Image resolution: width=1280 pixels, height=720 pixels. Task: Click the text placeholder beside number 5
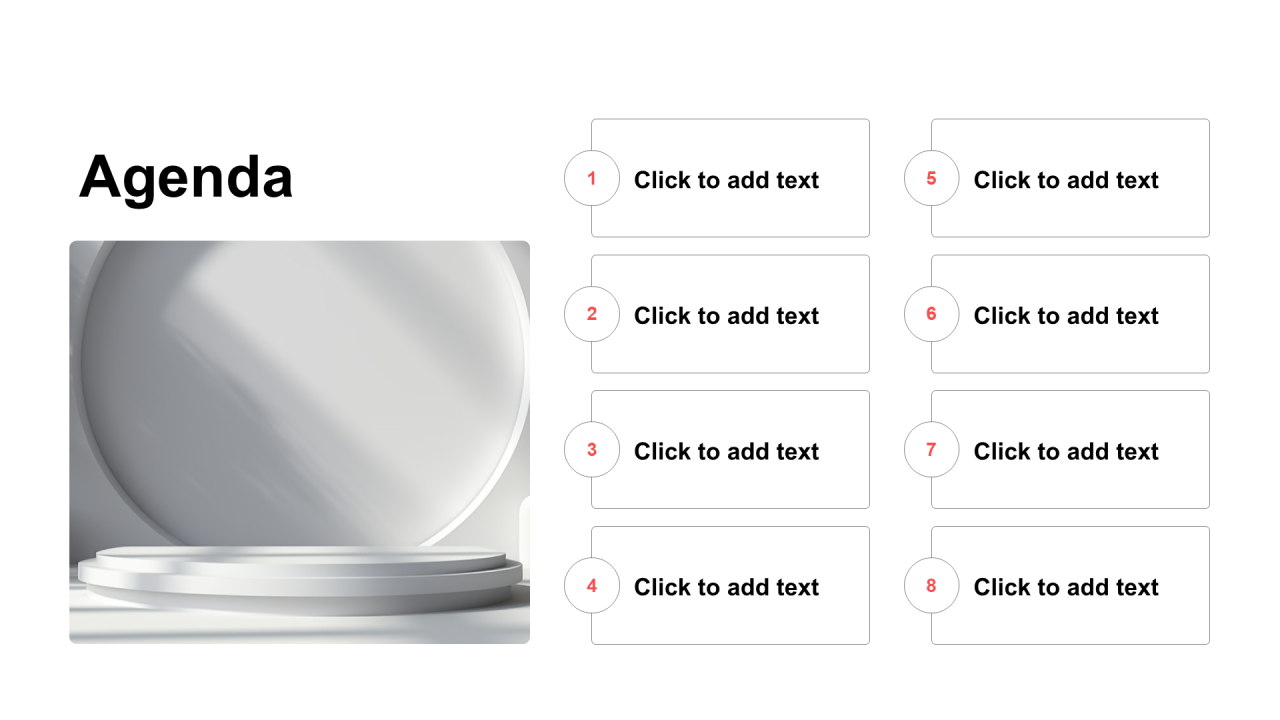click(x=1070, y=178)
